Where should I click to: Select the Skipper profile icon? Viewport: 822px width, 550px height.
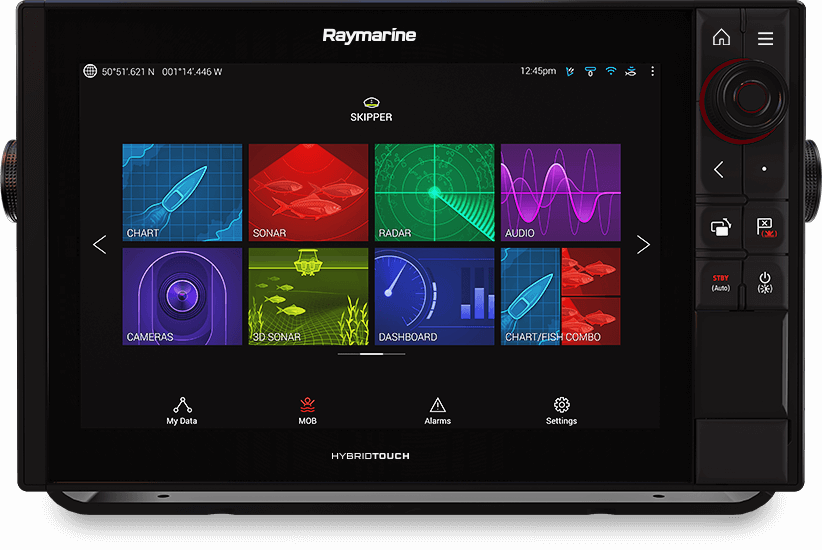(x=371, y=109)
